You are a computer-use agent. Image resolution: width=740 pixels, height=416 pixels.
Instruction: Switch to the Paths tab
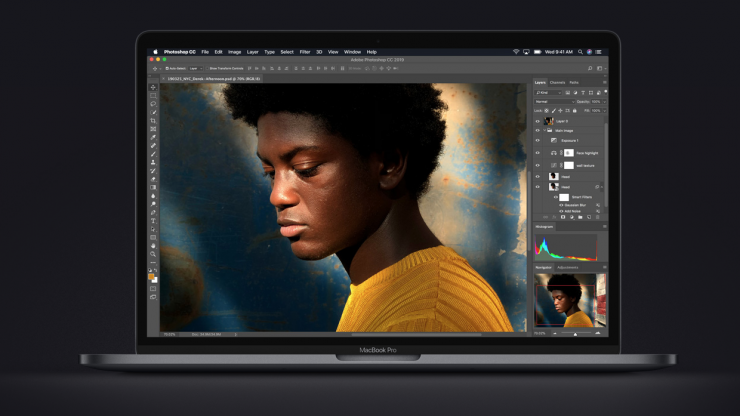(x=574, y=82)
